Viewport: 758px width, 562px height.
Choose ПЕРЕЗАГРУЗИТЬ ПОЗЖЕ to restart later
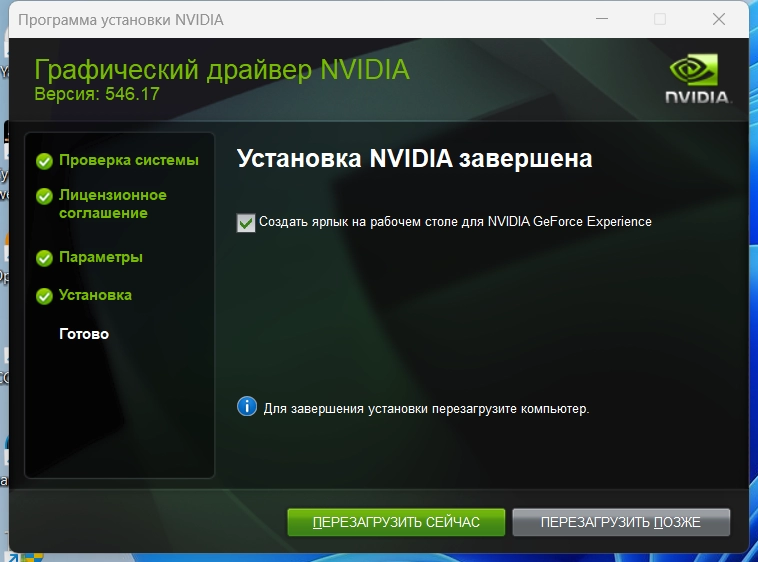(621, 522)
